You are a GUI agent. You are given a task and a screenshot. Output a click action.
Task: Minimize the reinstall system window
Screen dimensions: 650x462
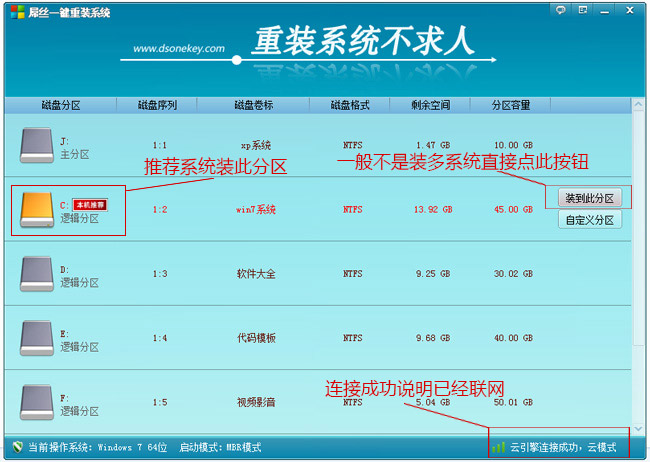[602, 10]
